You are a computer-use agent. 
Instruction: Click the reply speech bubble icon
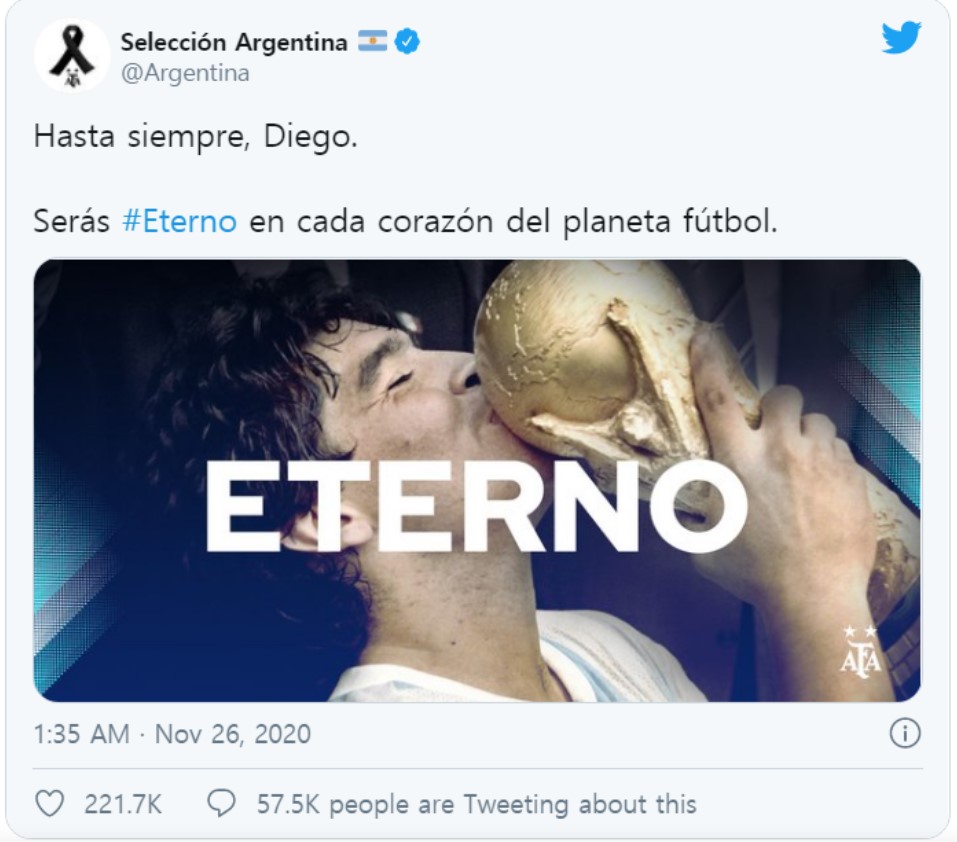[x=222, y=804]
